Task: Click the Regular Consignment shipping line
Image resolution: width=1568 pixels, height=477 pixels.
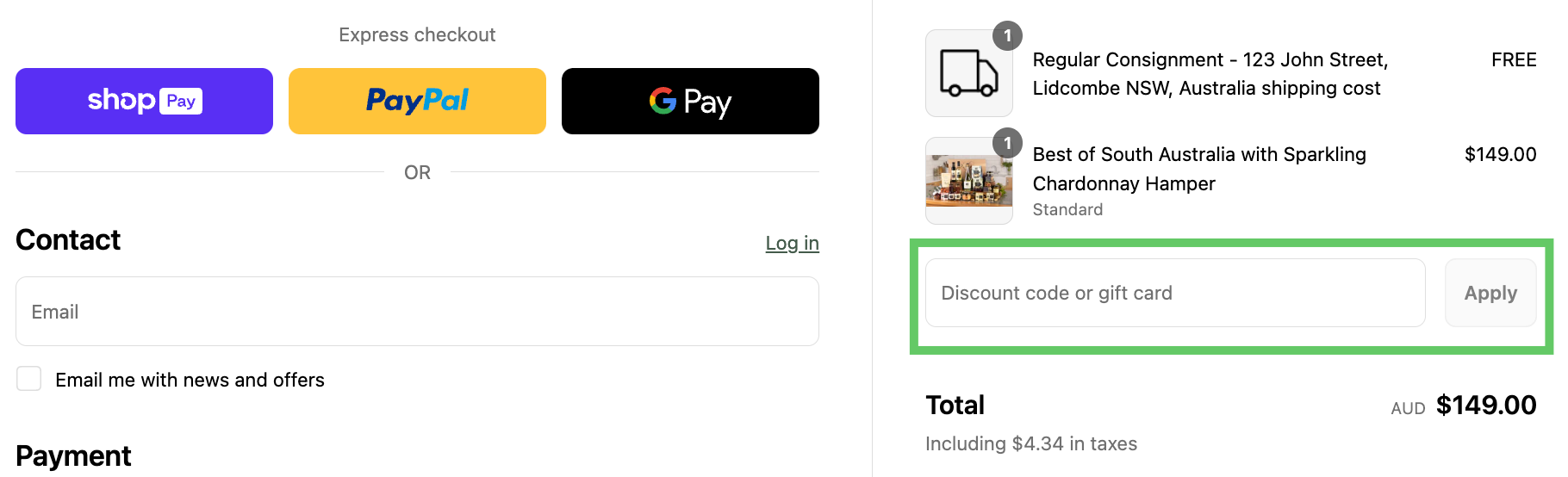Action: (x=1210, y=74)
